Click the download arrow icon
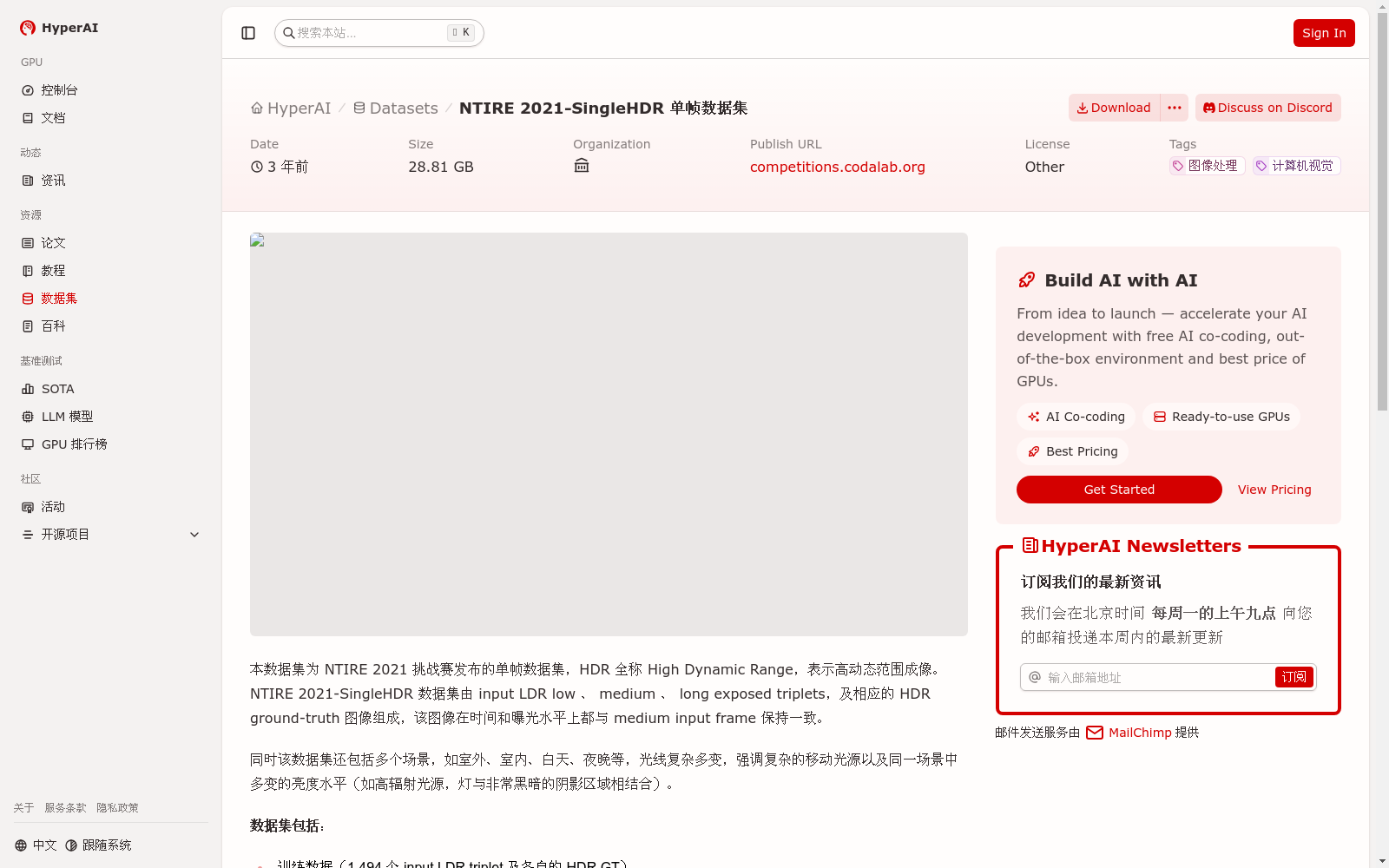This screenshot has width=1389, height=868. [x=1083, y=108]
